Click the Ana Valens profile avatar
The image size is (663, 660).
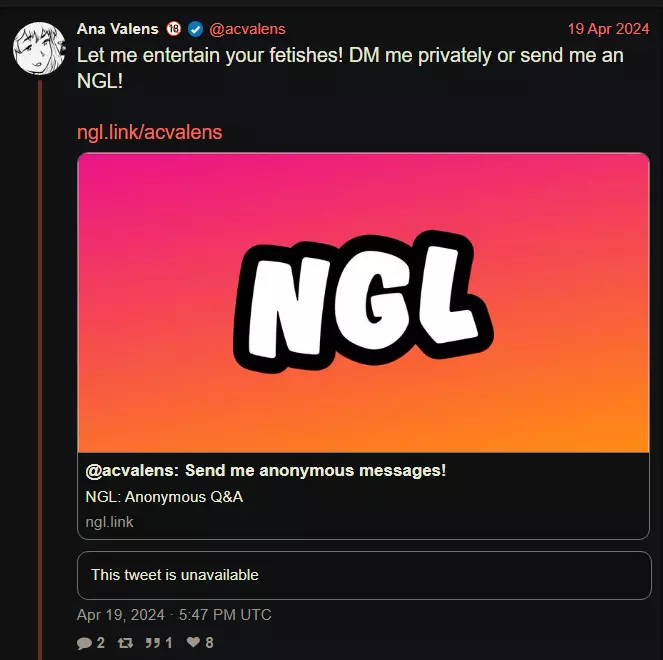point(39,49)
